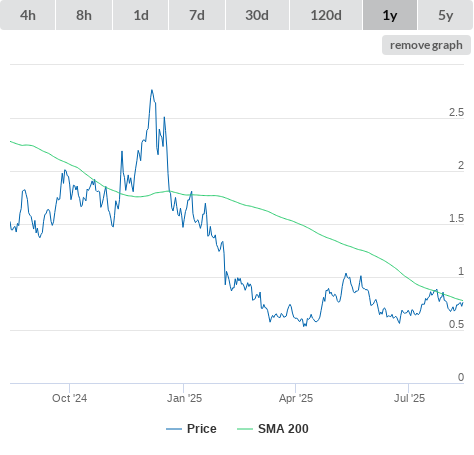Click the Jul '25 axis label
Viewport: 474px width, 455px height.
click(409, 398)
